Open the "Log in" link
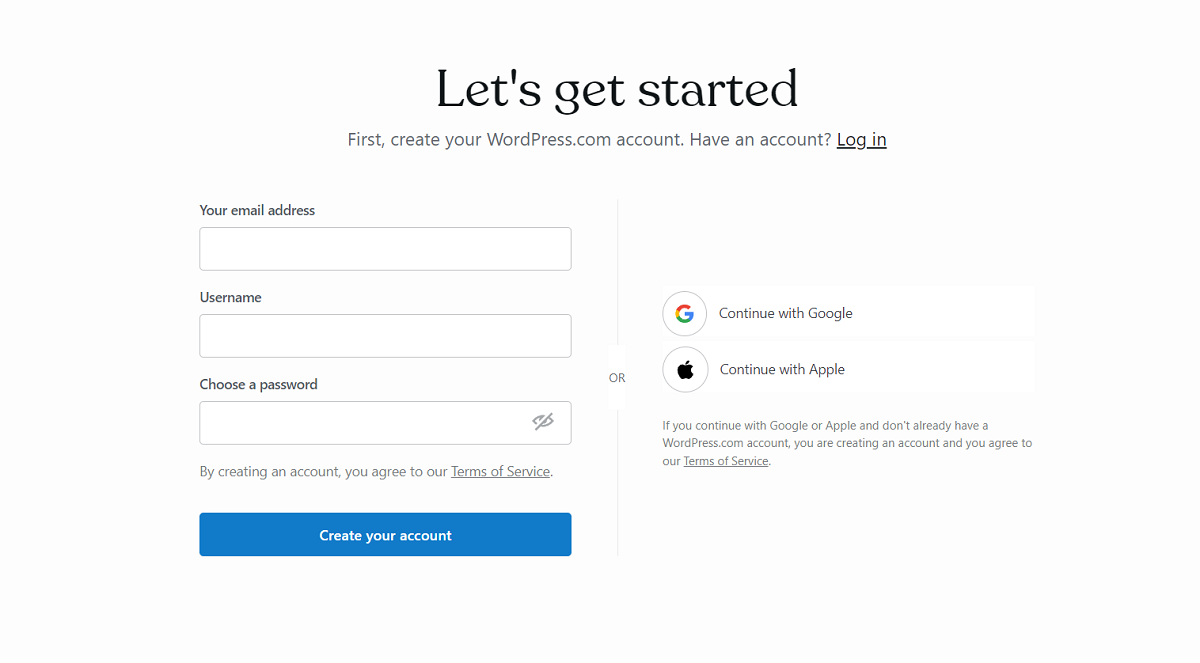This screenshot has height=663, width=1200. click(x=861, y=139)
